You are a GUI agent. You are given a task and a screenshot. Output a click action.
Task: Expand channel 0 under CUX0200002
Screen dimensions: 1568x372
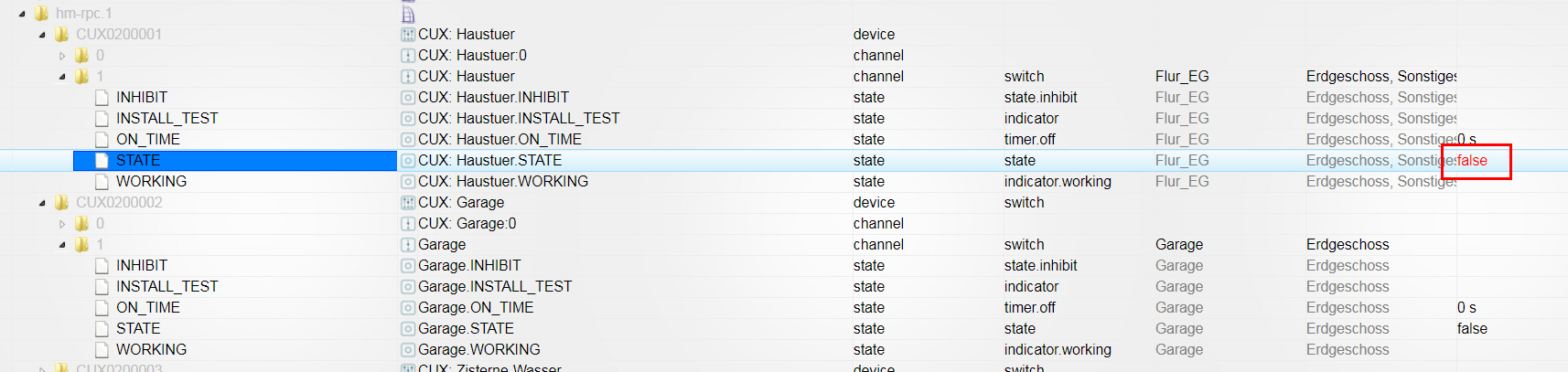[62, 224]
